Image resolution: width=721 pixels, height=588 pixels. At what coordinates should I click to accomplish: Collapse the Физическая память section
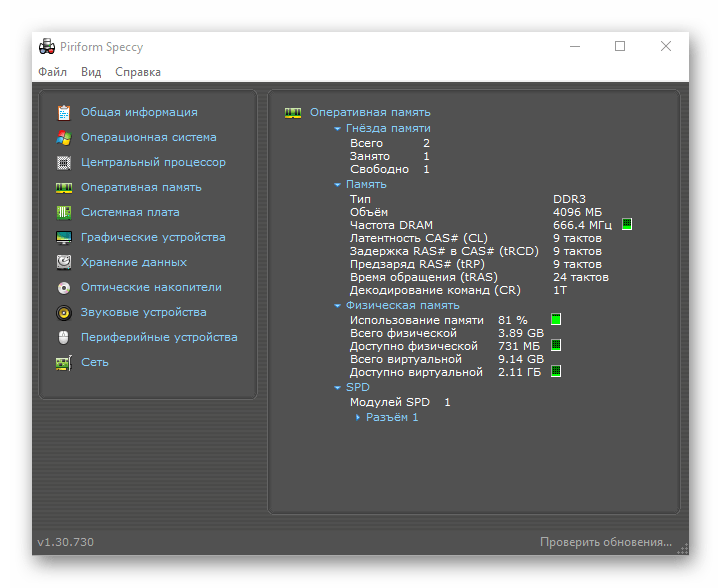click(338, 306)
